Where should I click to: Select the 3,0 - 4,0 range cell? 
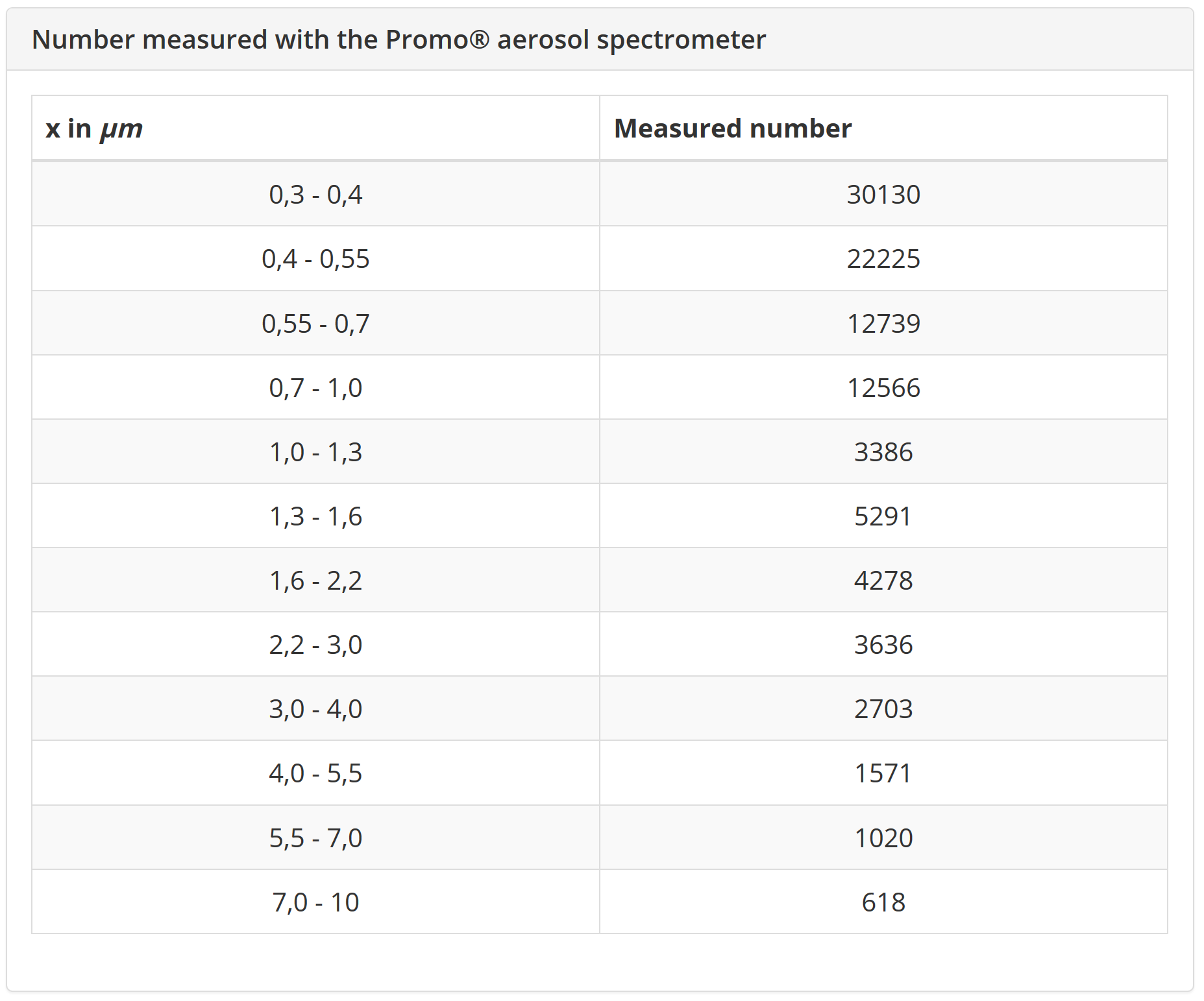[x=315, y=708]
